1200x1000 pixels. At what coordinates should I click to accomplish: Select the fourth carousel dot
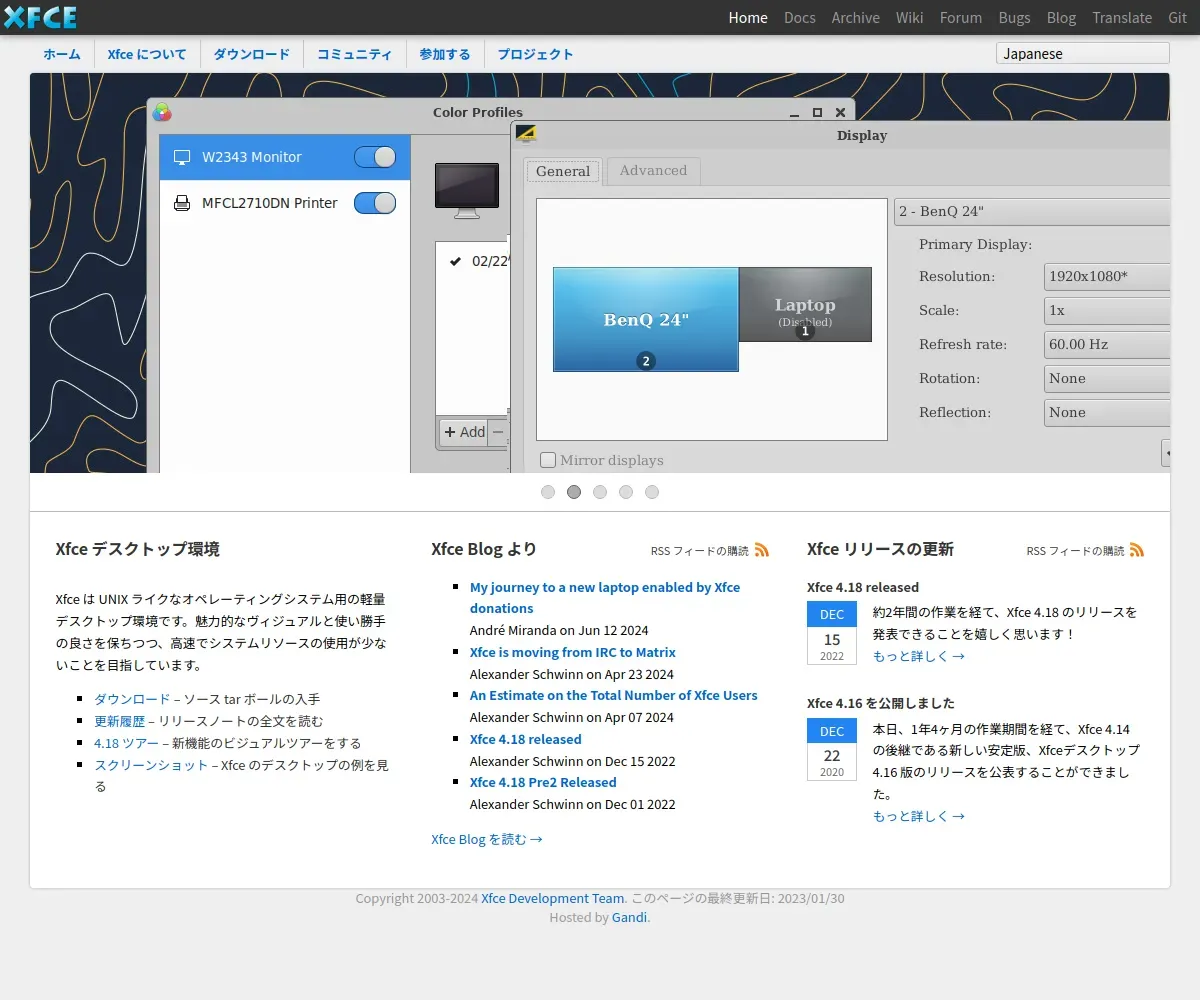coord(626,492)
